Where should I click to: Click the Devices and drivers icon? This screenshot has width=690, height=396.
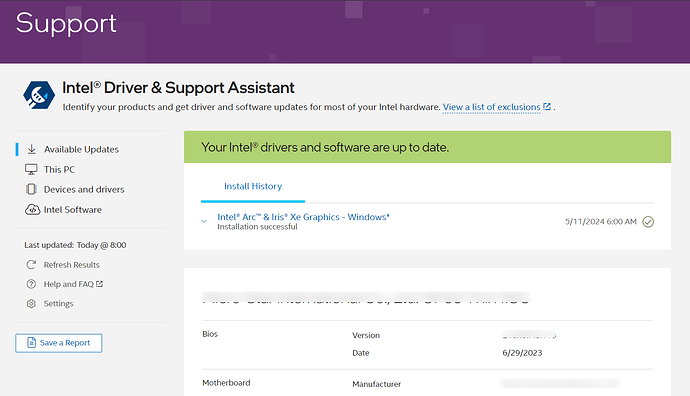(31, 189)
